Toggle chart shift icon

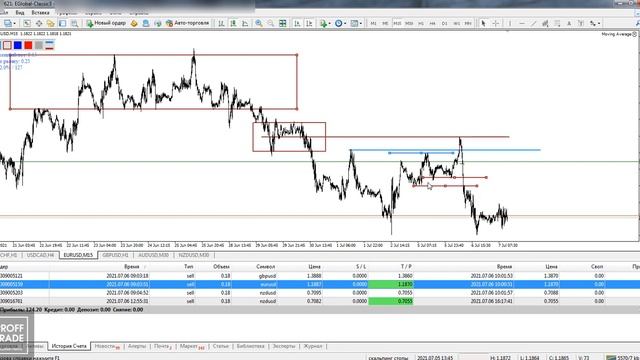(x=309, y=23)
